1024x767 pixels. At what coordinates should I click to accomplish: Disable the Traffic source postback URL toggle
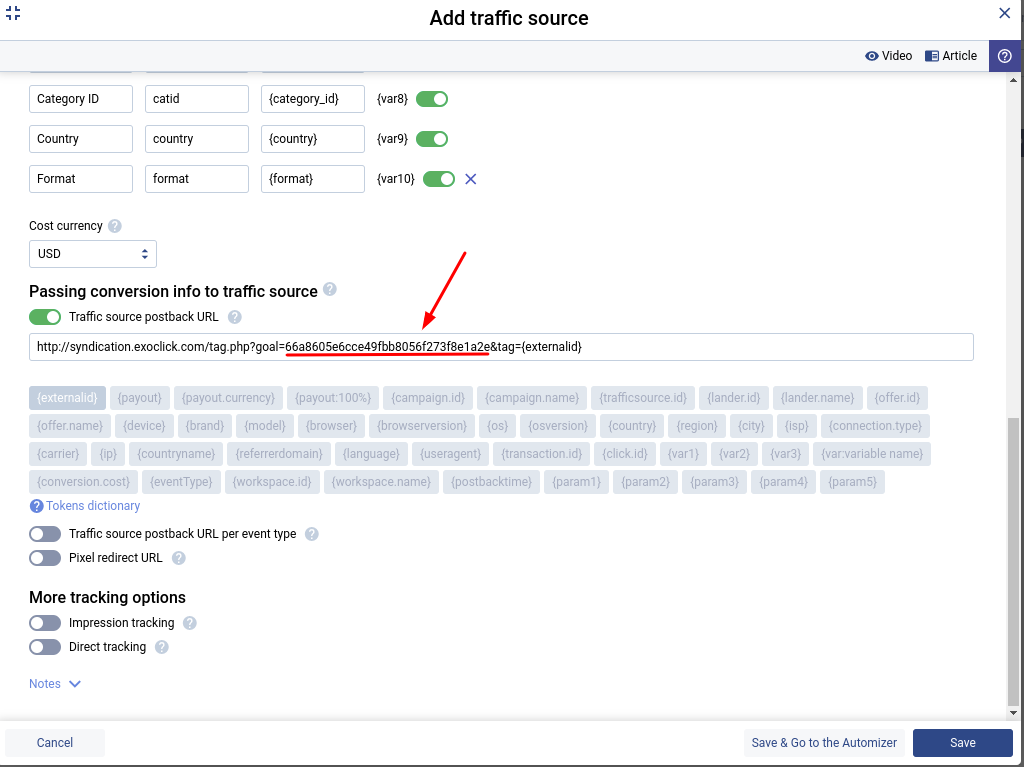point(45,317)
